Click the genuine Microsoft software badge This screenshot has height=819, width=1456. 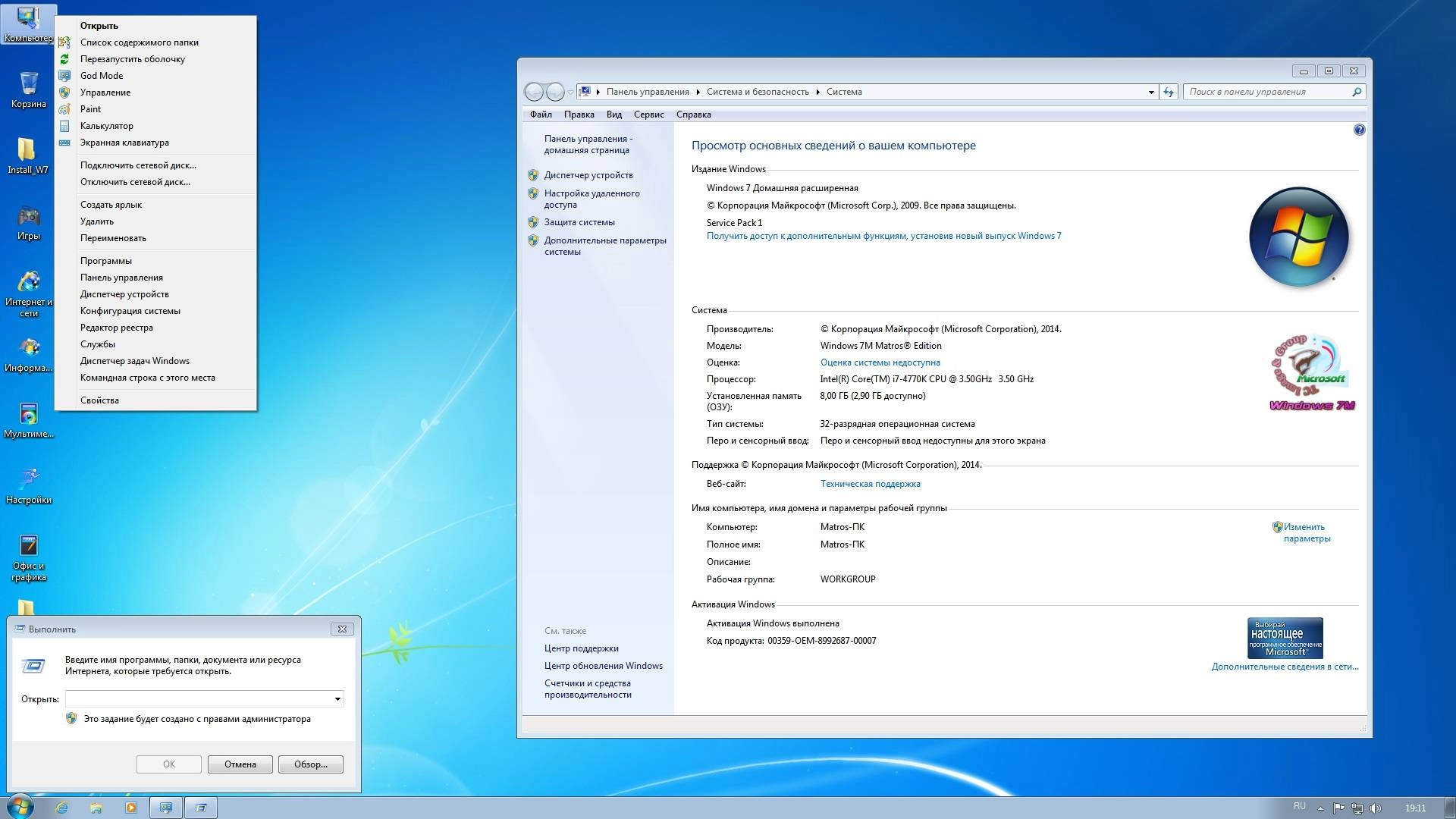(1285, 638)
